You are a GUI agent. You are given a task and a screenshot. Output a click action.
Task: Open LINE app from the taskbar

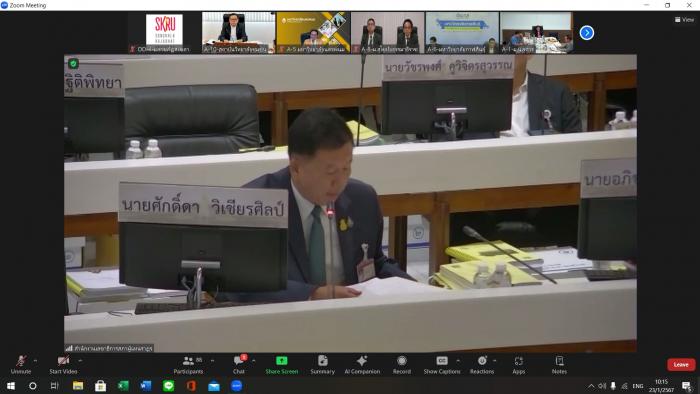[168, 386]
